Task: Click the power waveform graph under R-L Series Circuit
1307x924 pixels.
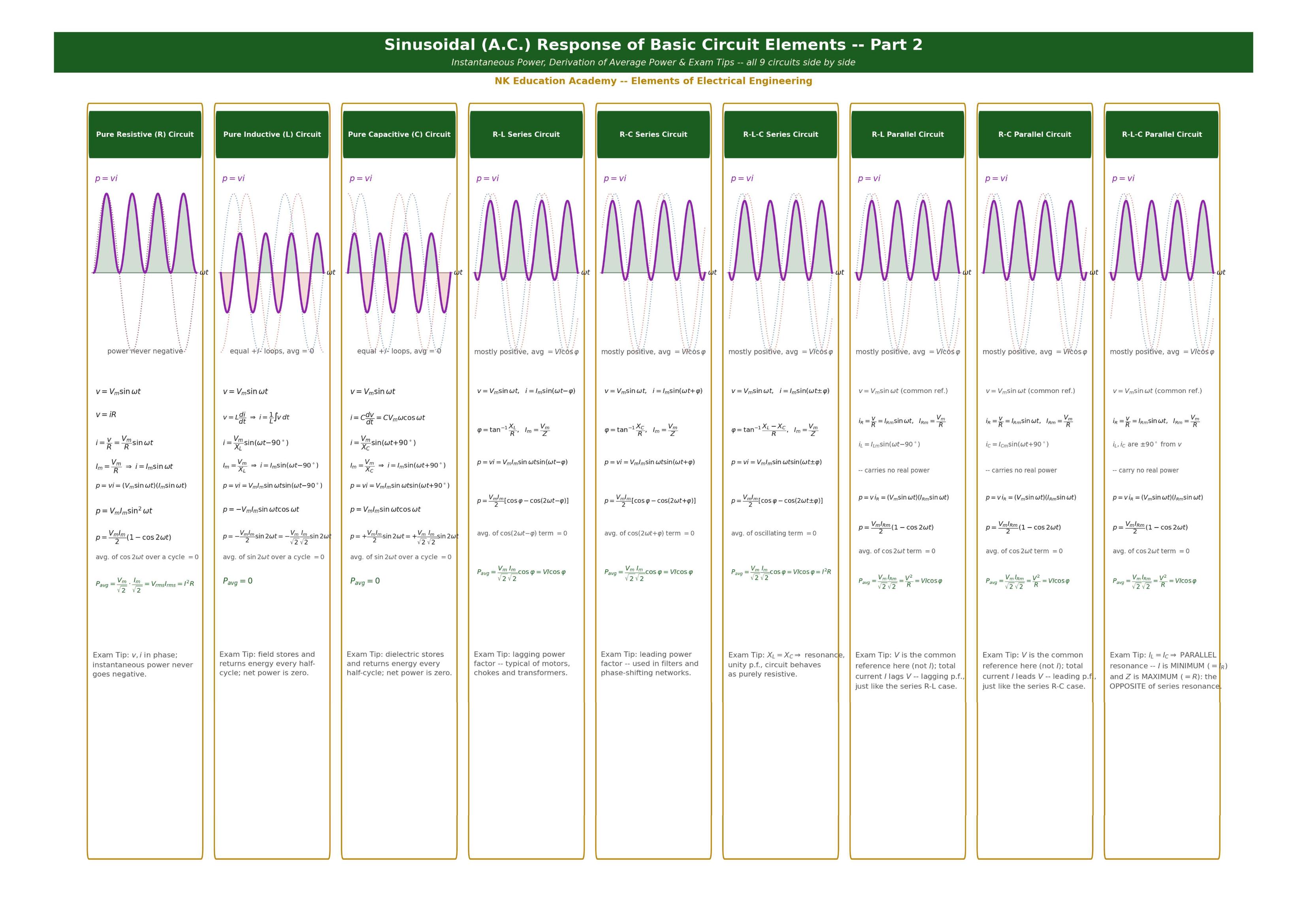Action: 526,272
